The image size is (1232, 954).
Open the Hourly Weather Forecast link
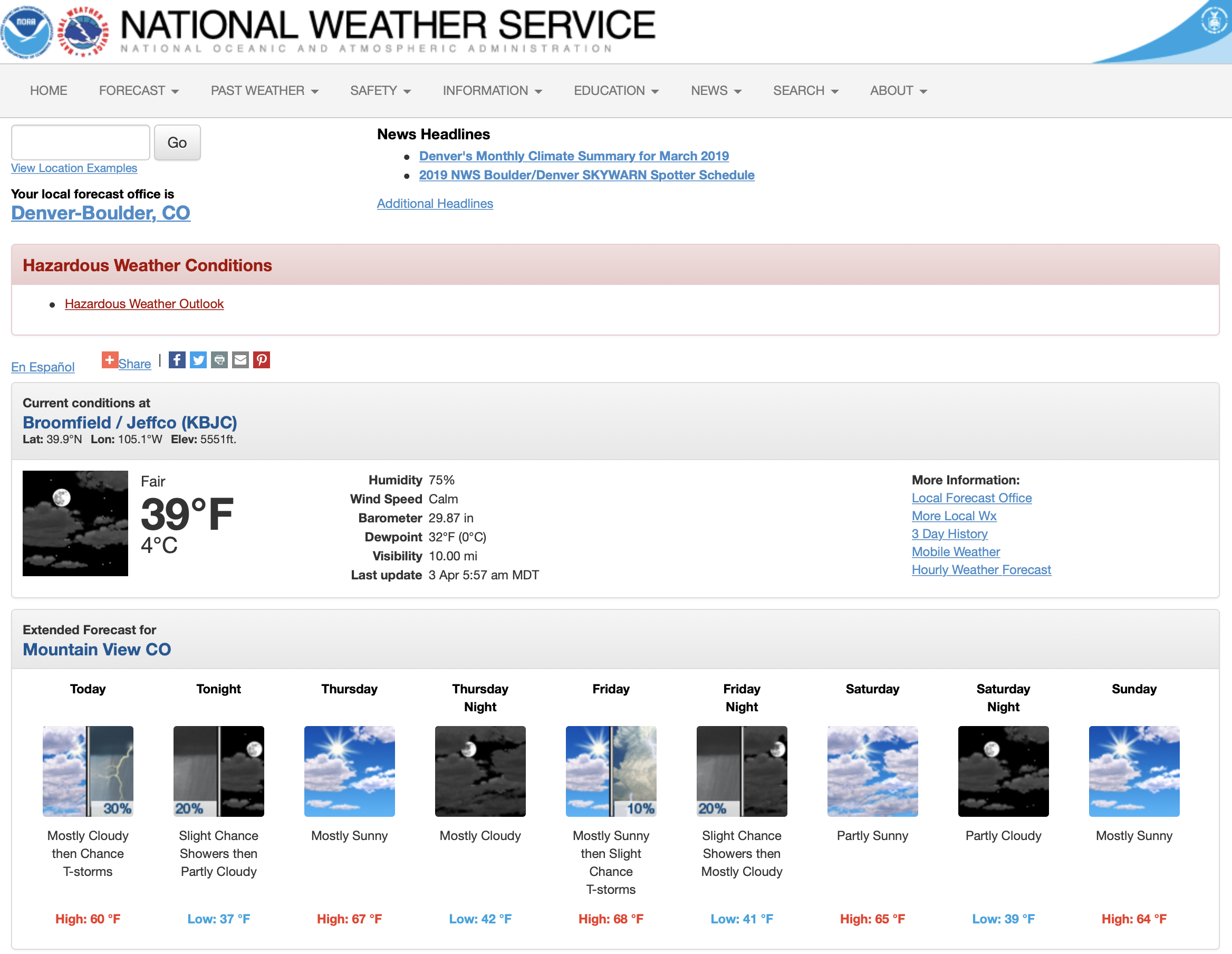(x=981, y=570)
